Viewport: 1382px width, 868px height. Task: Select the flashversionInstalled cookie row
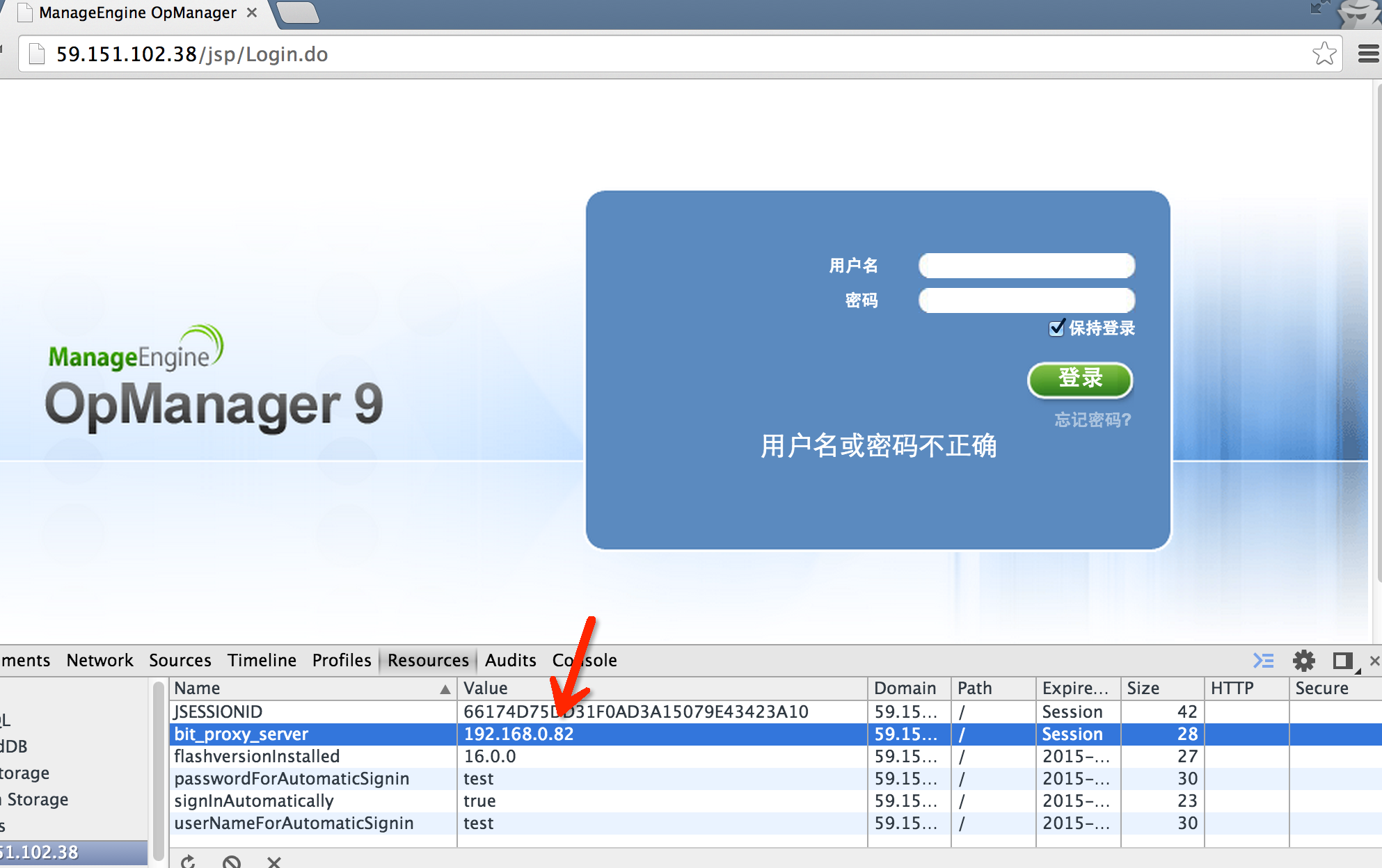776,756
